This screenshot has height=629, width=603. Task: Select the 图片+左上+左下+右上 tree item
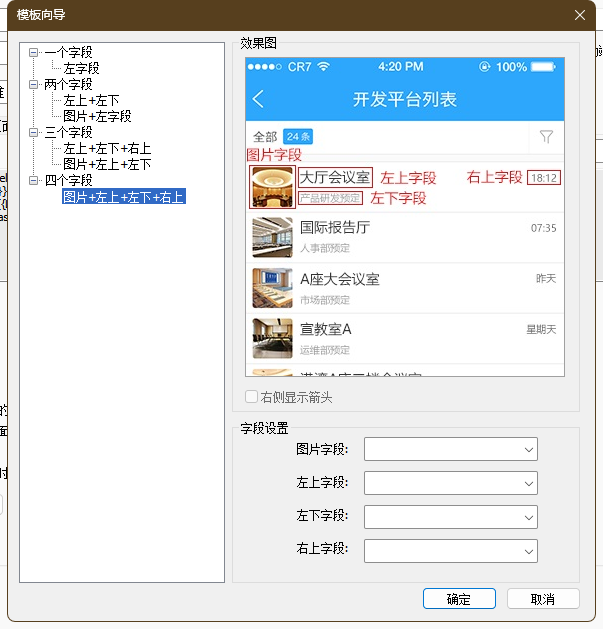[x=123, y=197]
